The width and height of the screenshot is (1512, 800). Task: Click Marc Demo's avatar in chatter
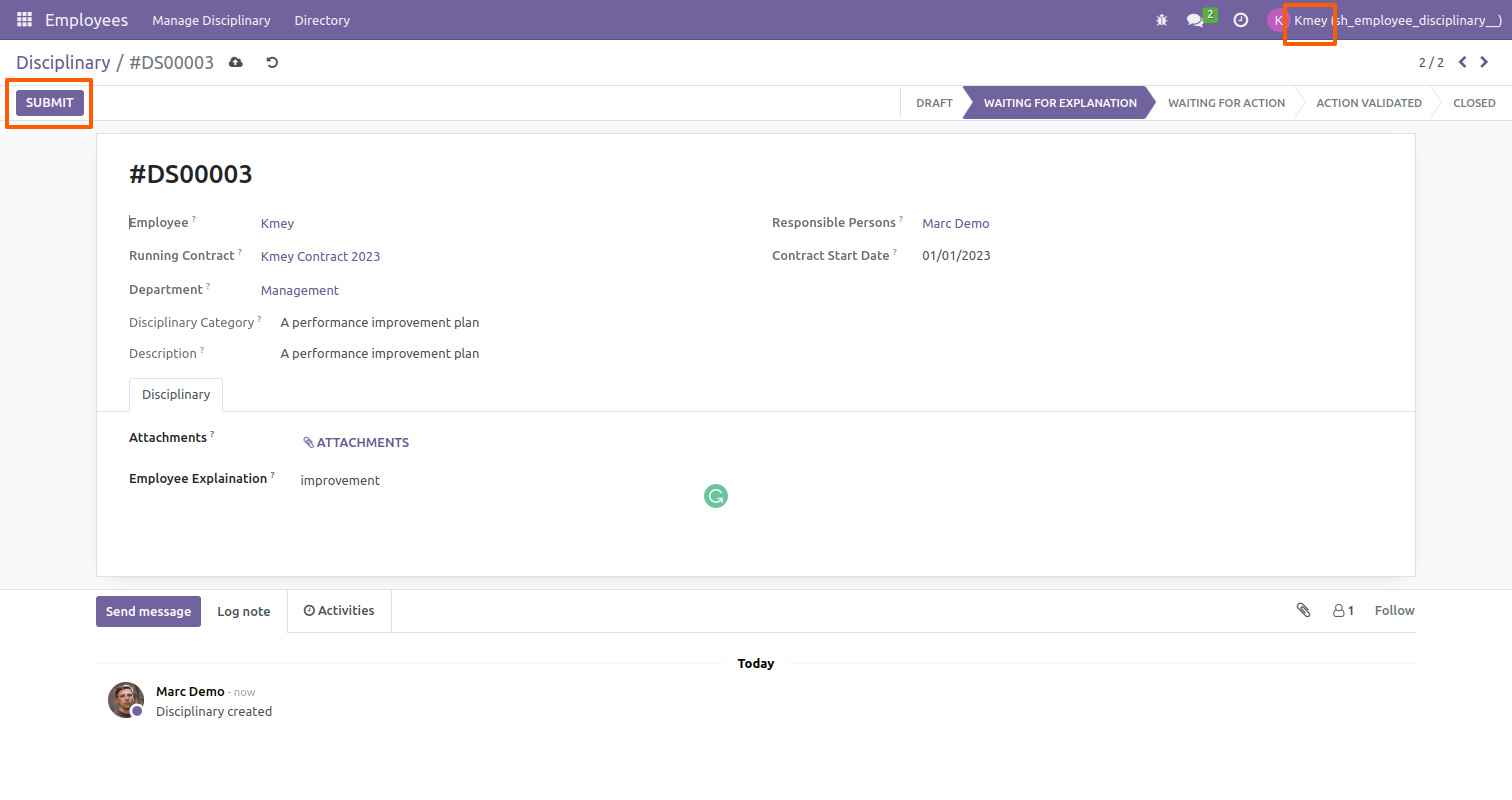point(126,700)
